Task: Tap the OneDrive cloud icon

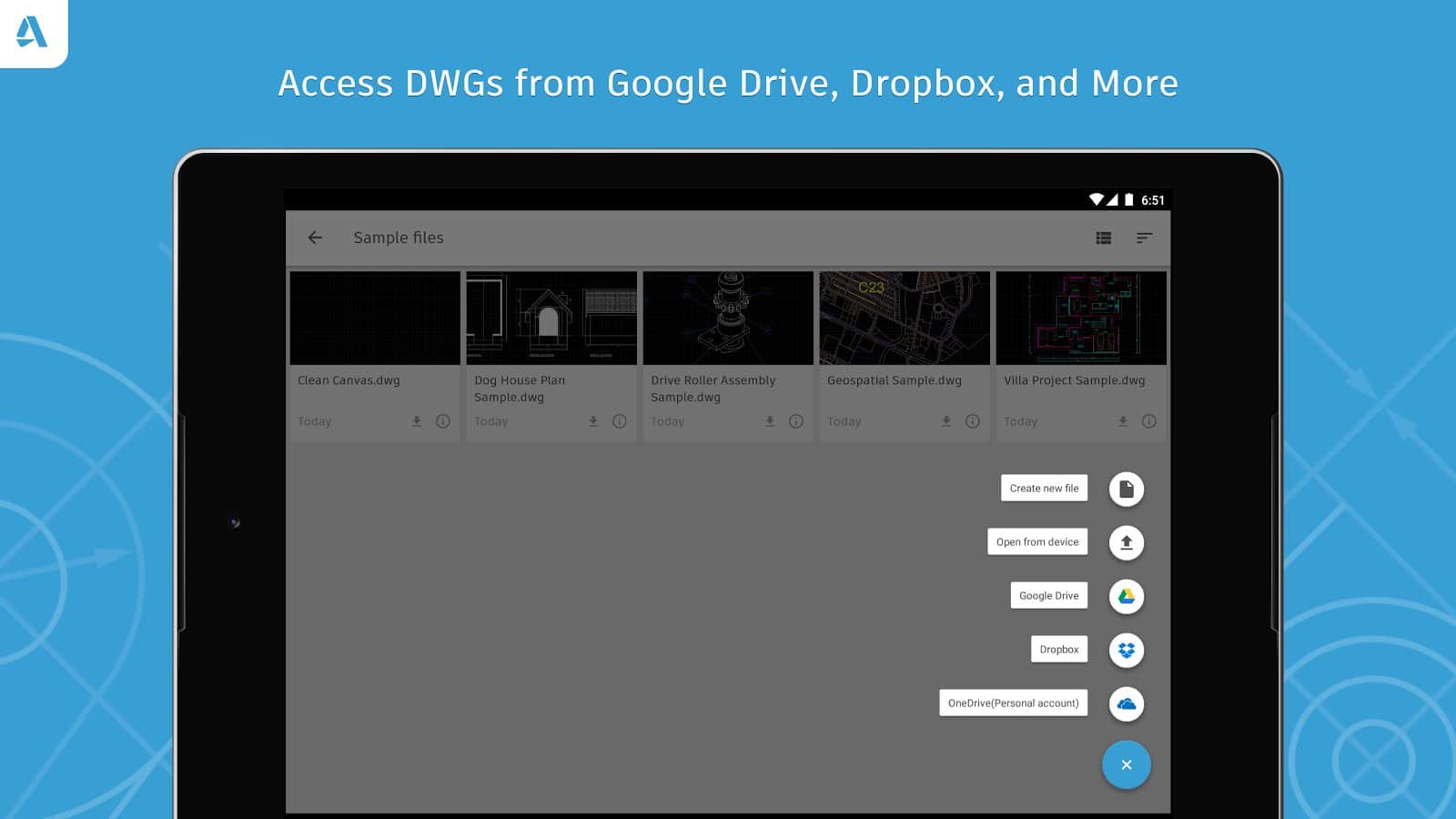Action: pos(1126,703)
